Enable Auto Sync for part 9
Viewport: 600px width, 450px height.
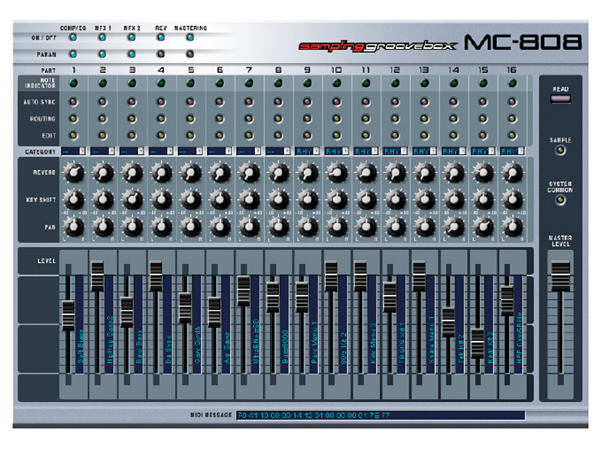[307, 102]
